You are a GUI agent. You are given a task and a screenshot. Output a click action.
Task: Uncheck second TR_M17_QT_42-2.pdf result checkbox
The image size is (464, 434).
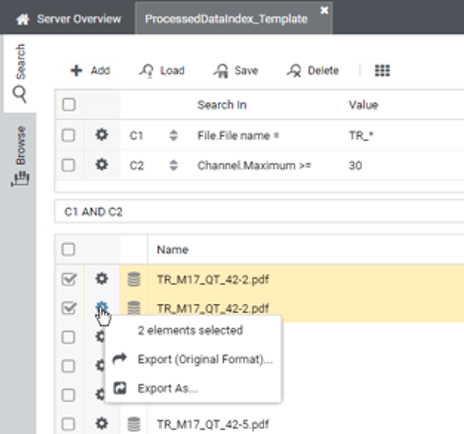click(69, 308)
